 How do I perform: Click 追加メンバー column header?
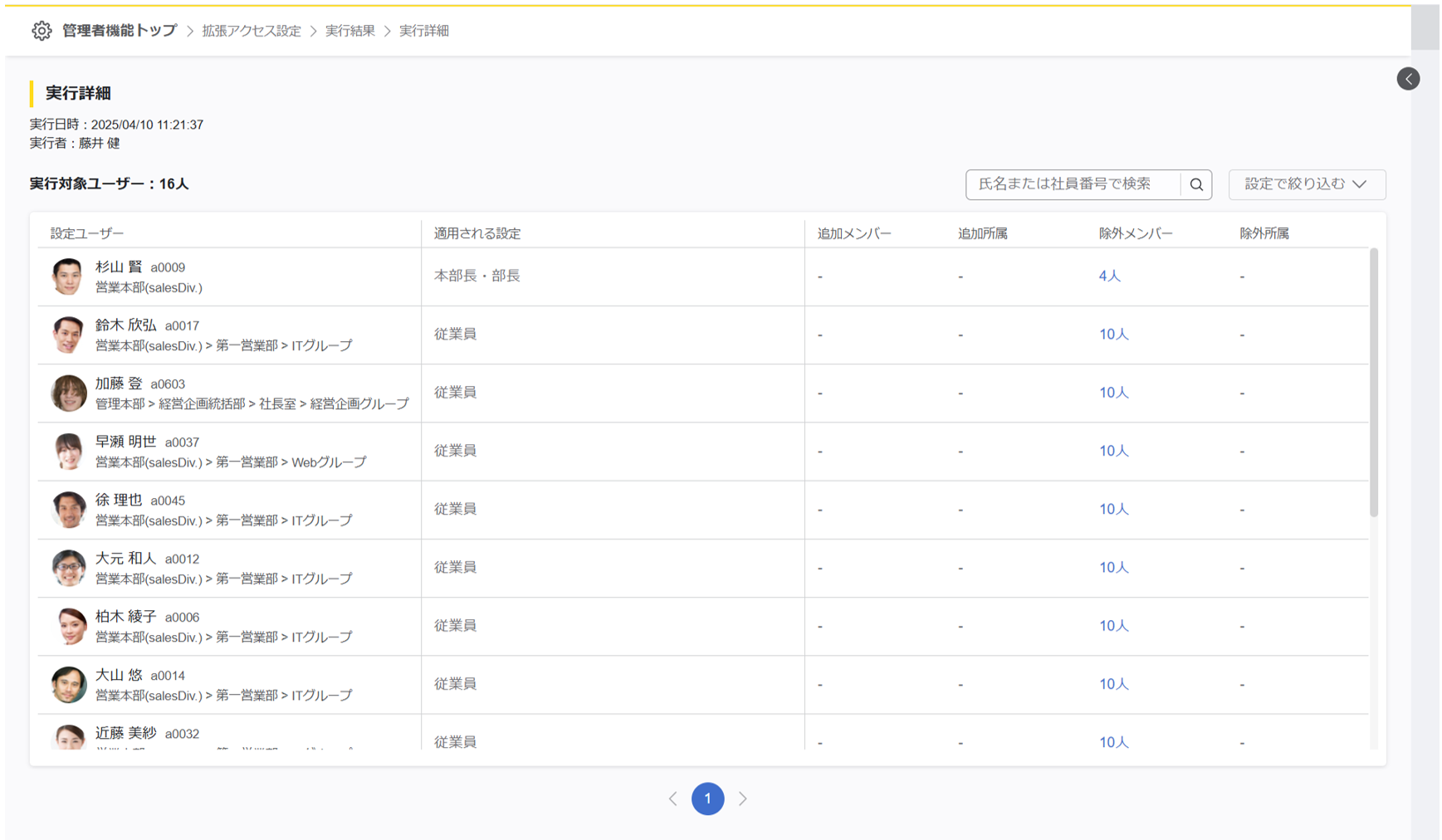(854, 233)
